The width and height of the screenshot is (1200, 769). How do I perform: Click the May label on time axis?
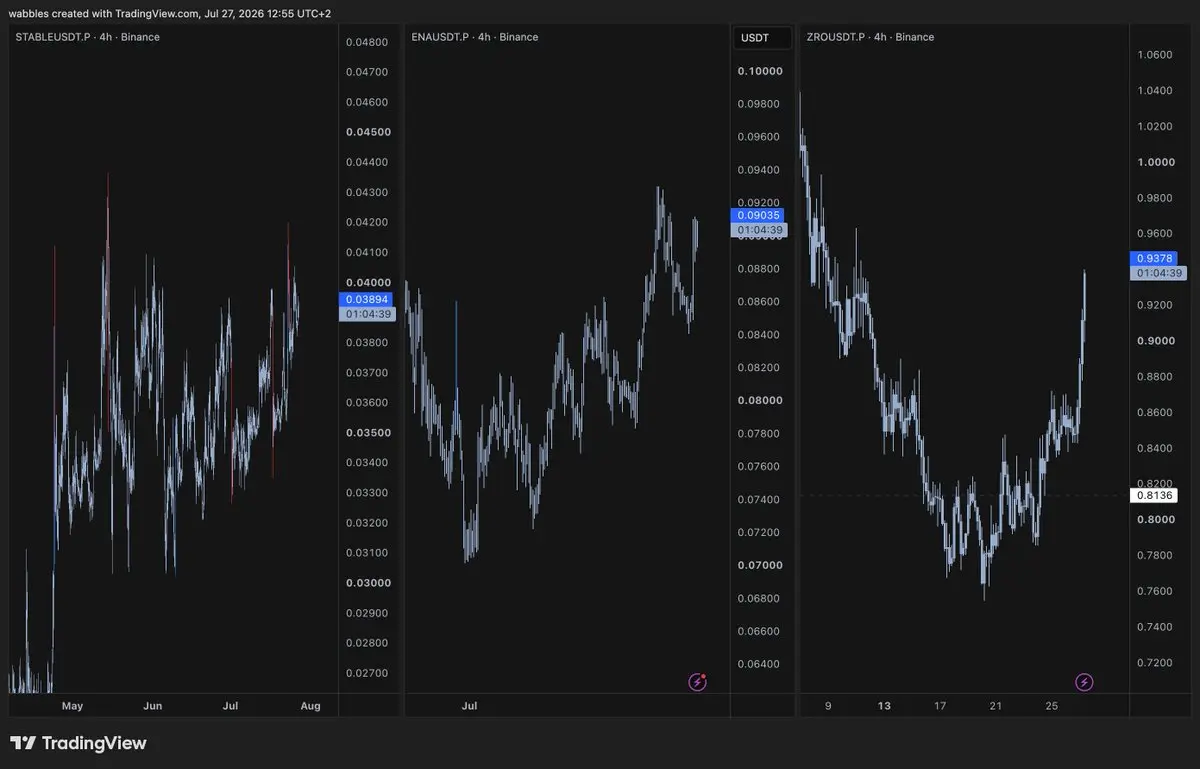[x=72, y=706]
